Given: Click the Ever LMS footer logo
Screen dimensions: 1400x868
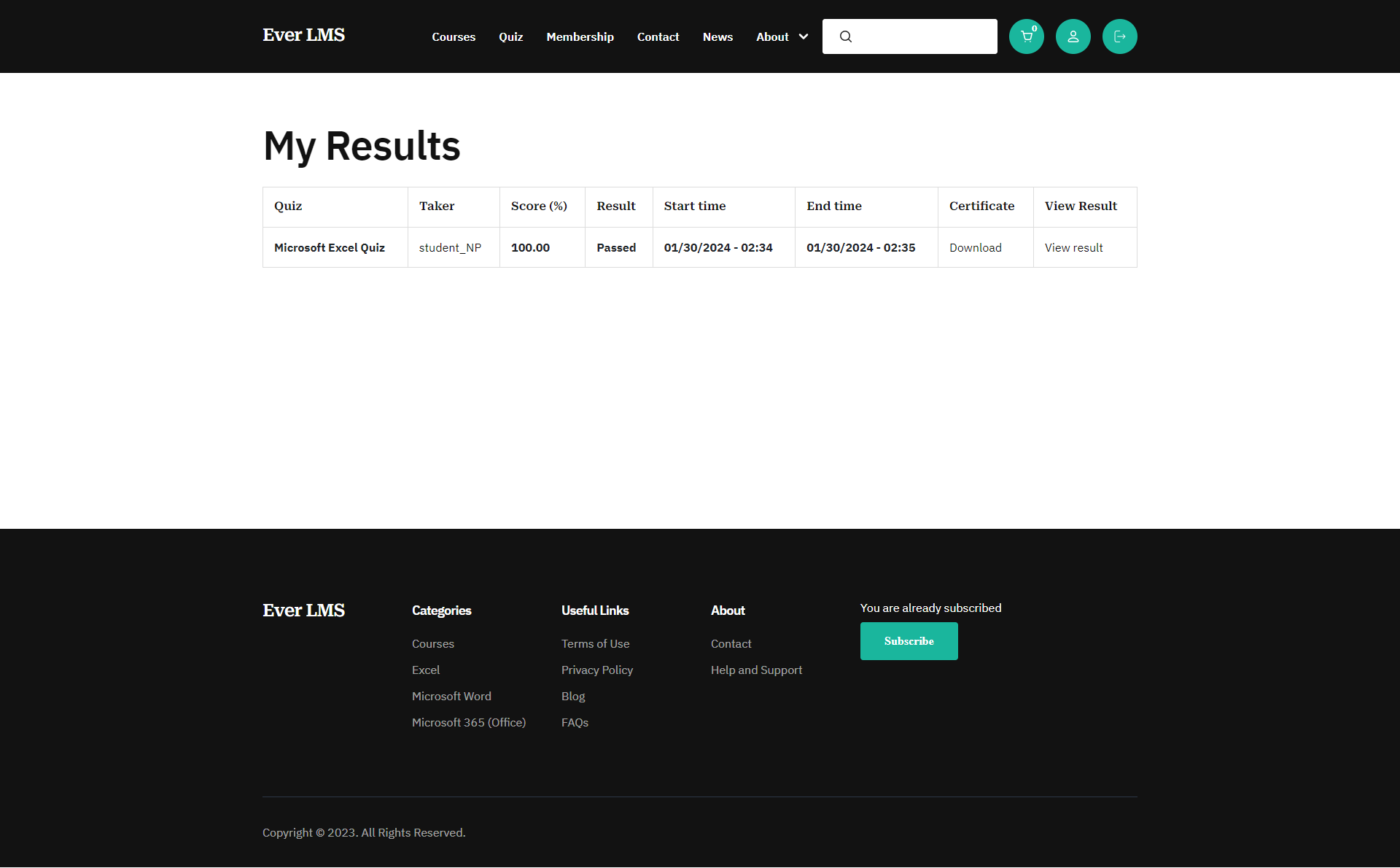Looking at the screenshot, I should 303,611.
